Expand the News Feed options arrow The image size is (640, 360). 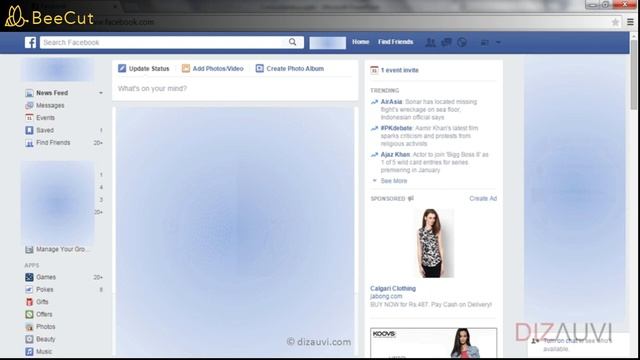click(101, 93)
